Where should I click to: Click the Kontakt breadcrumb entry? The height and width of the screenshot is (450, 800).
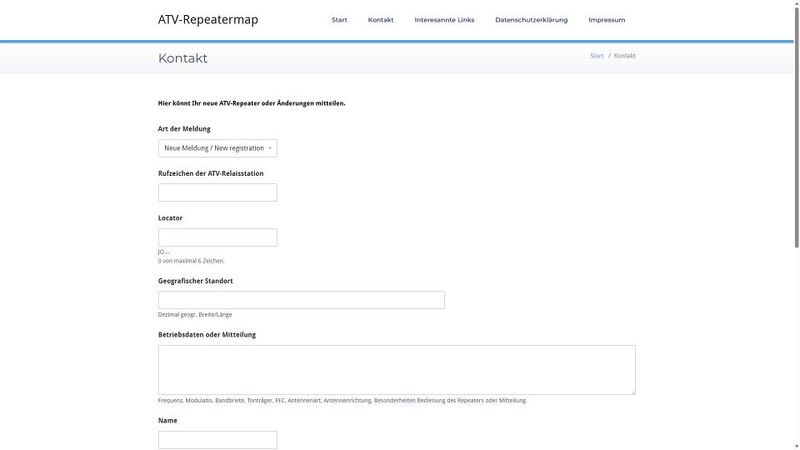pos(625,56)
